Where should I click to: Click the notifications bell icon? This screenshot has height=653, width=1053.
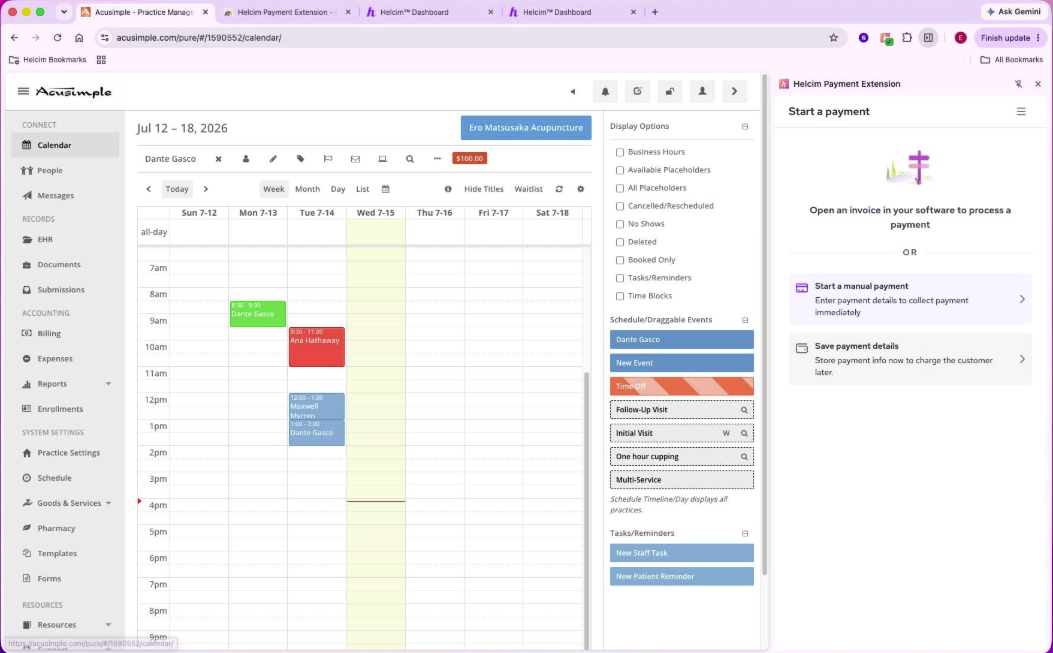(x=605, y=91)
